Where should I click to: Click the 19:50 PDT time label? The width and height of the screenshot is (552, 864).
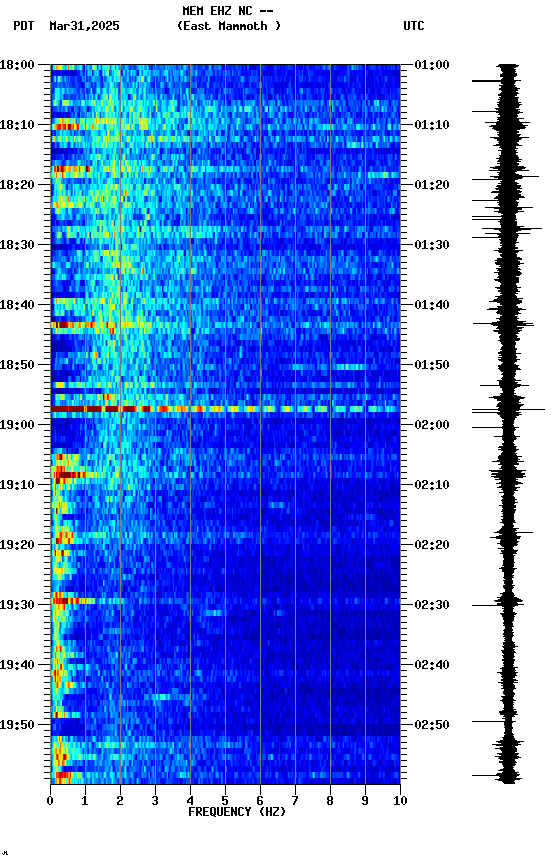[17, 725]
